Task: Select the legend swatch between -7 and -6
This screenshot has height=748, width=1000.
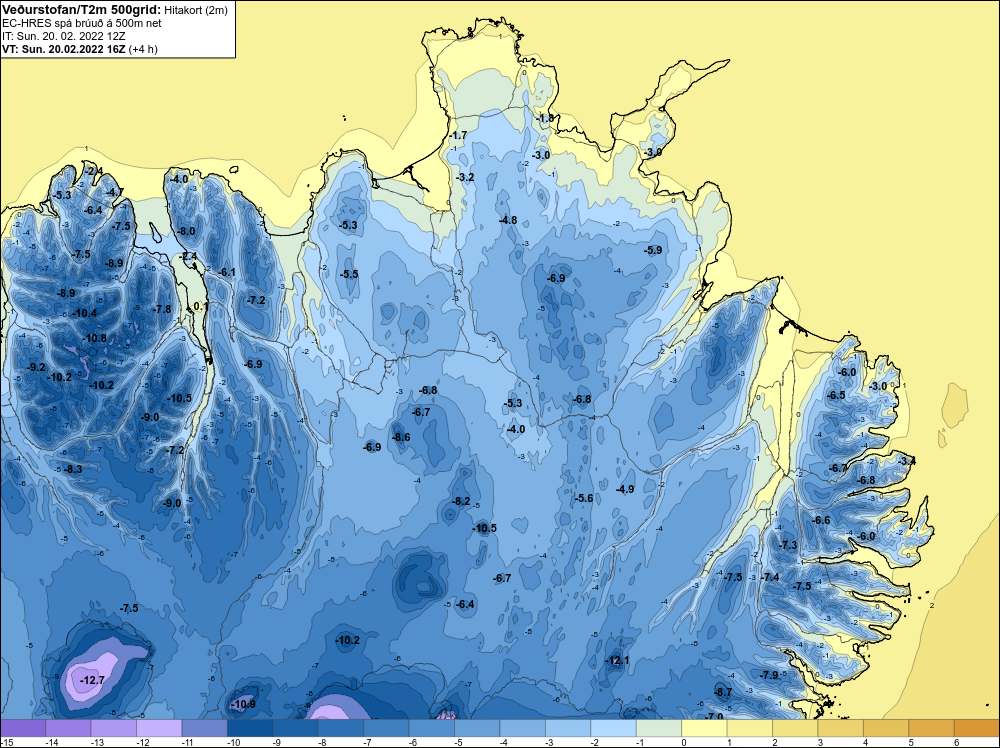Action: 386,728
